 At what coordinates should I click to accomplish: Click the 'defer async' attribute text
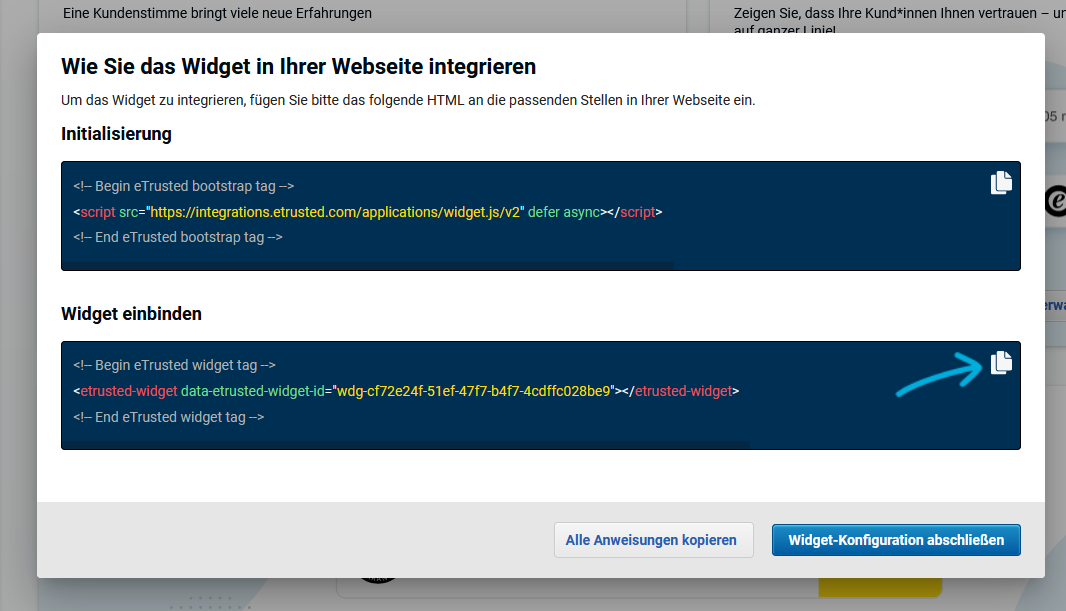pos(564,212)
